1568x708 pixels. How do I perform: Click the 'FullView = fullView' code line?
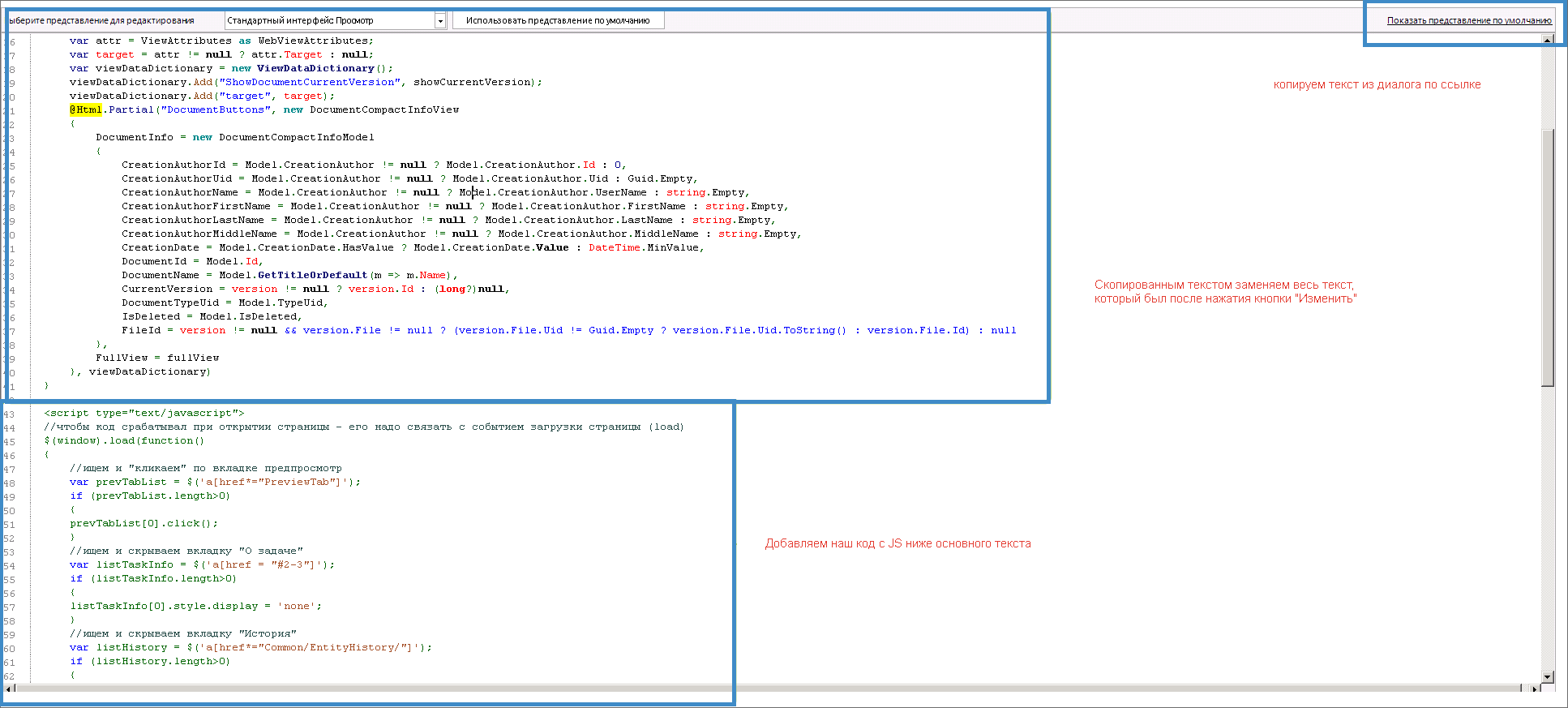[x=157, y=358]
